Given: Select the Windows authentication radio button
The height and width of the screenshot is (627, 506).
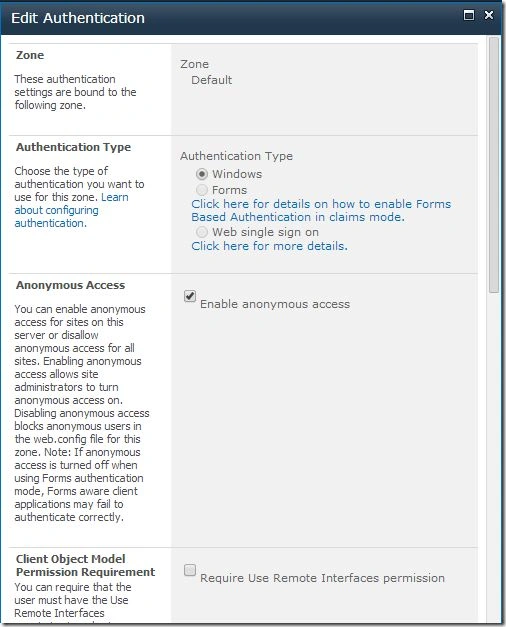Looking at the screenshot, I should 202,174.
